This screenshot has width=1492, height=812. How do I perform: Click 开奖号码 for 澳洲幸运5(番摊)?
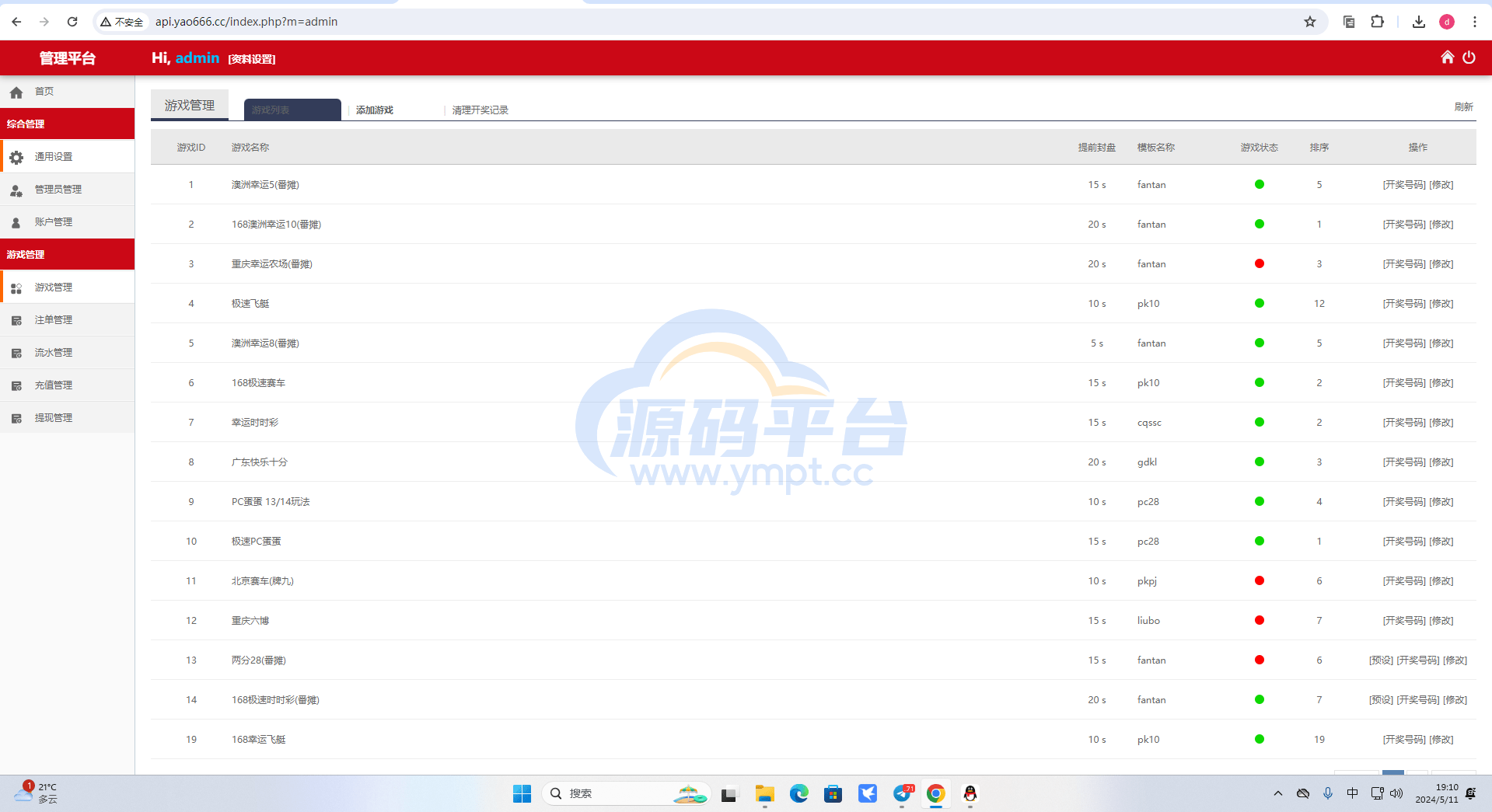tap(1404, 185)
